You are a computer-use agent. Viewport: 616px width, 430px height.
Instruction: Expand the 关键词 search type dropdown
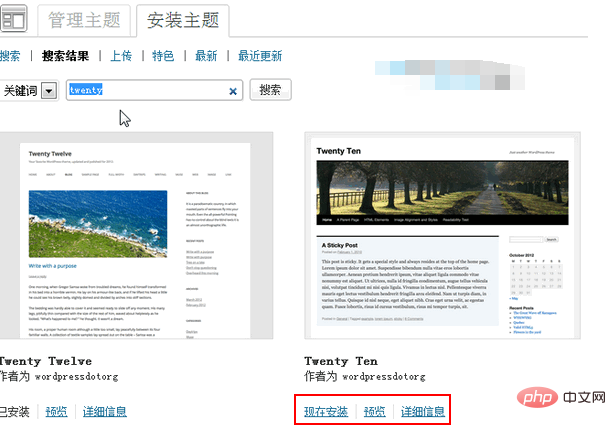48,90
